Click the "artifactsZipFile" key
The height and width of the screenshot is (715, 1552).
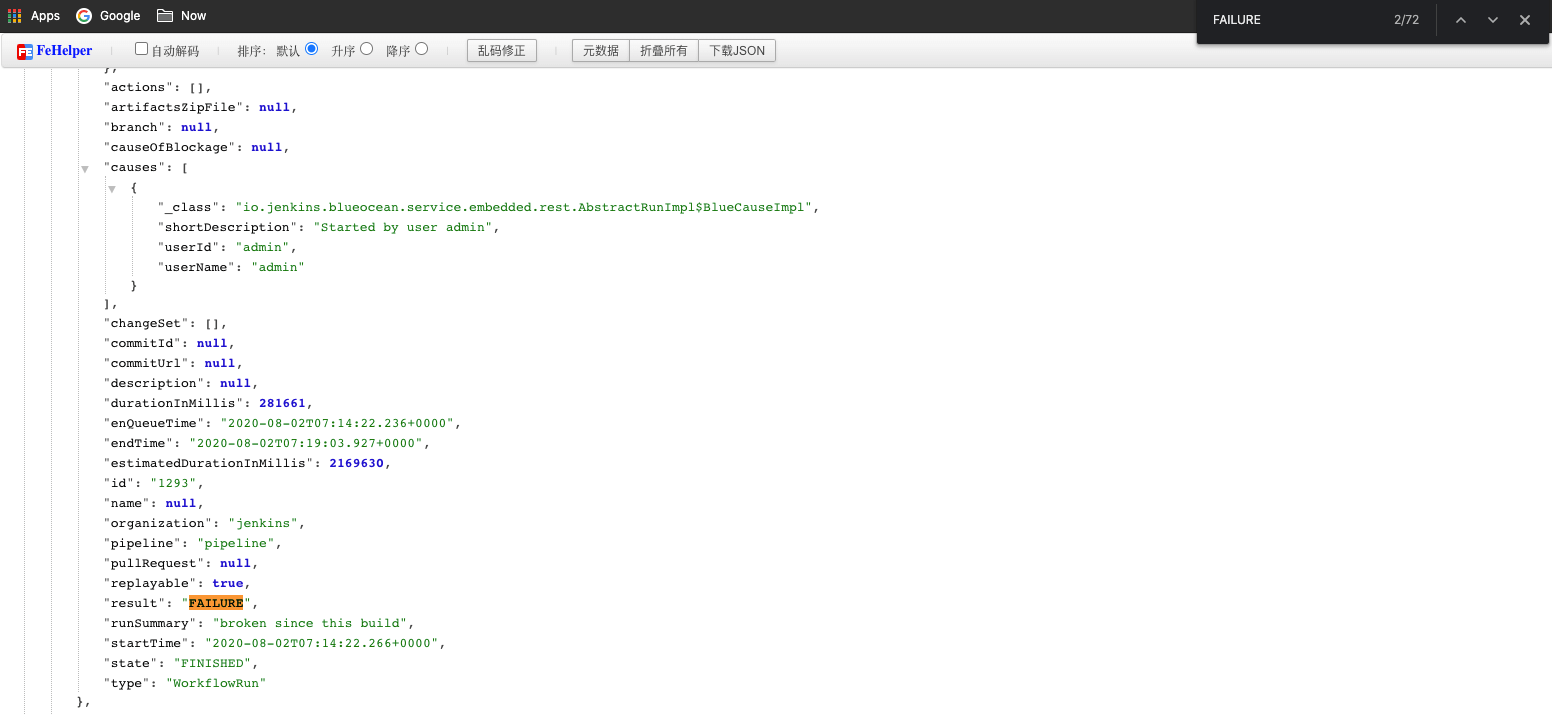(173, 107)
